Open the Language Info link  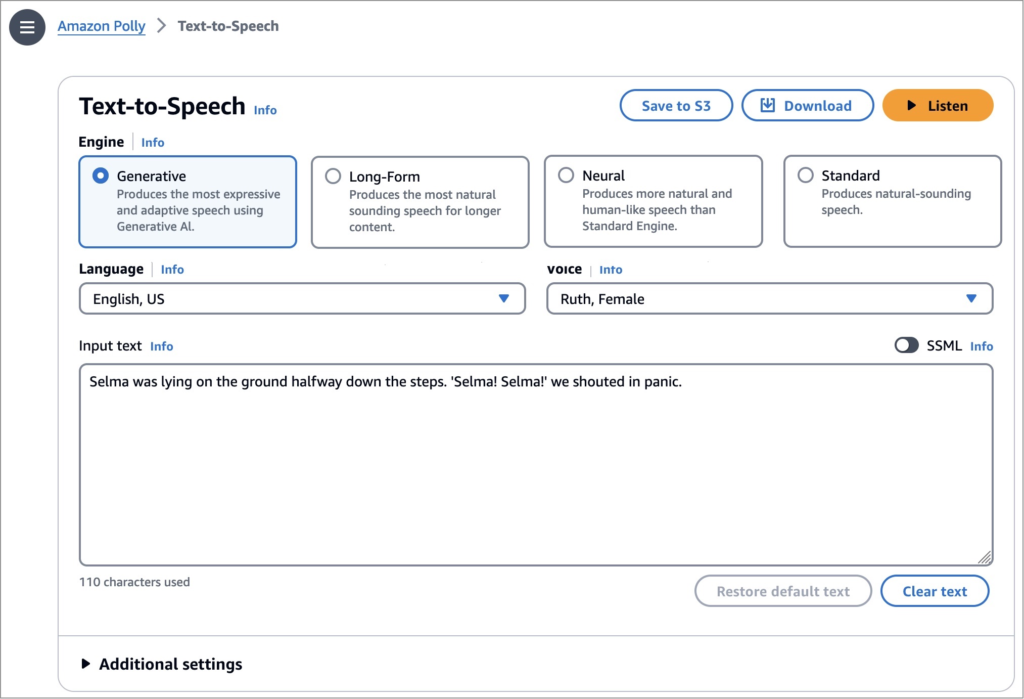(172, 269)
